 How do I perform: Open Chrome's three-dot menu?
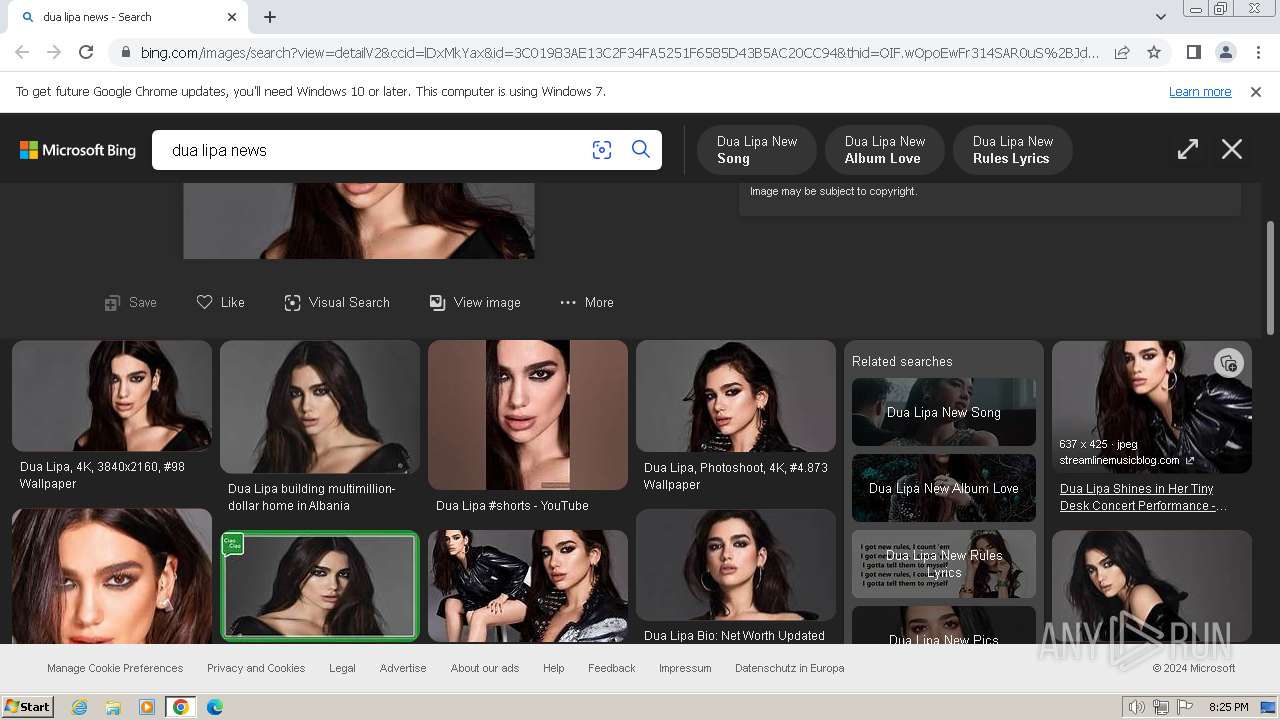1257,52
